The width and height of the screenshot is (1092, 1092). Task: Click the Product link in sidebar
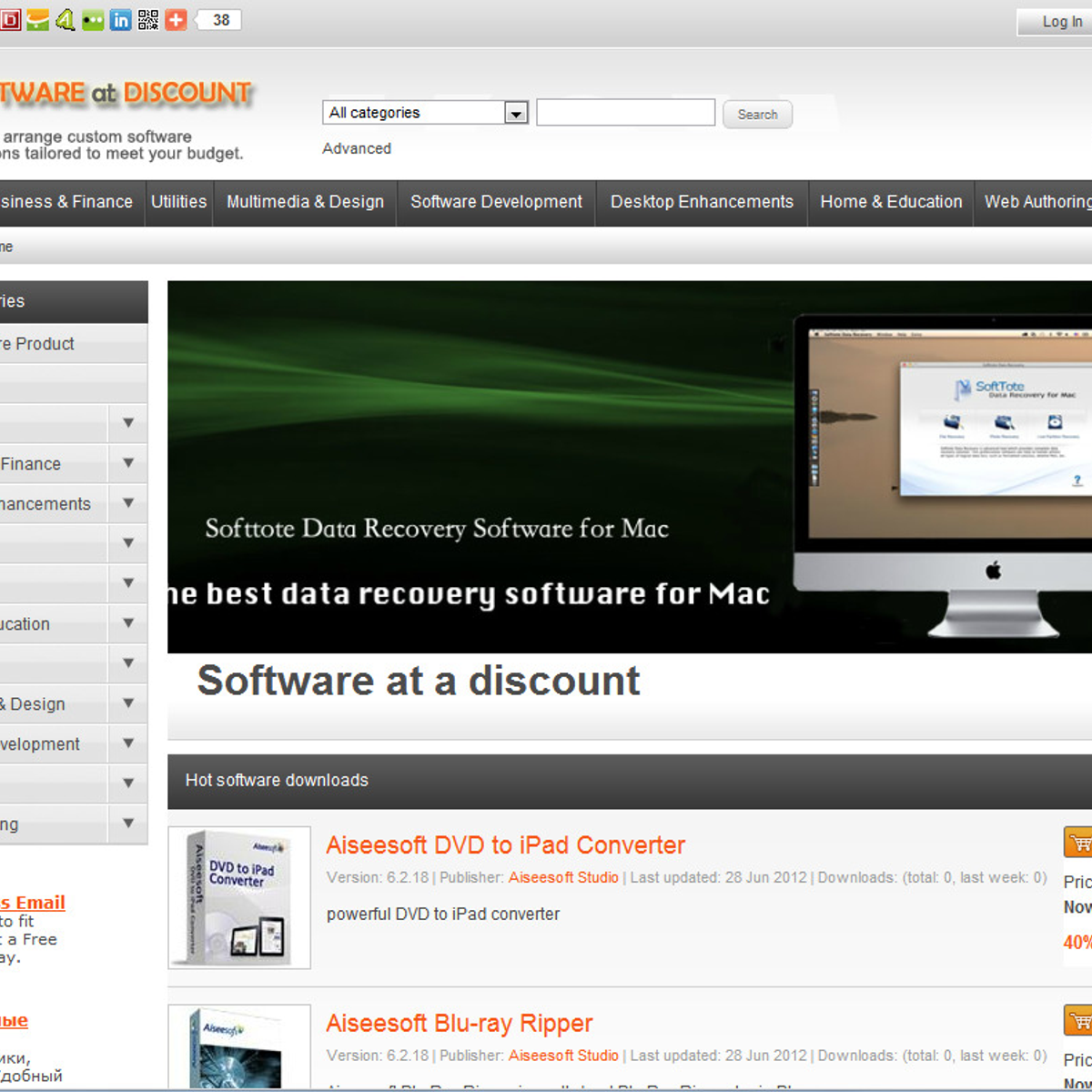click(x=37, y=344)
